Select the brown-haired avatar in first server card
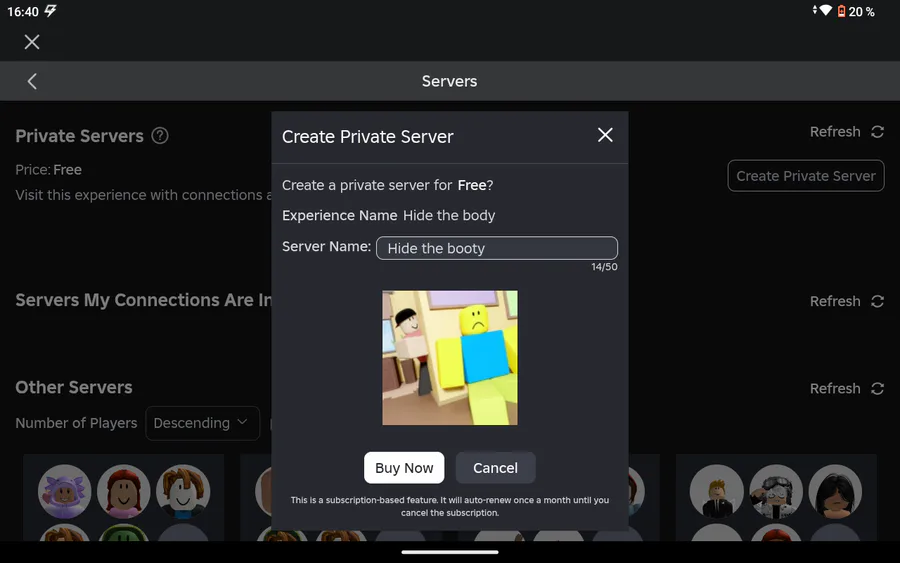Image resolution: width=900 pixels, height=563 pixels. pyautogui.click(x=183, y=492)
